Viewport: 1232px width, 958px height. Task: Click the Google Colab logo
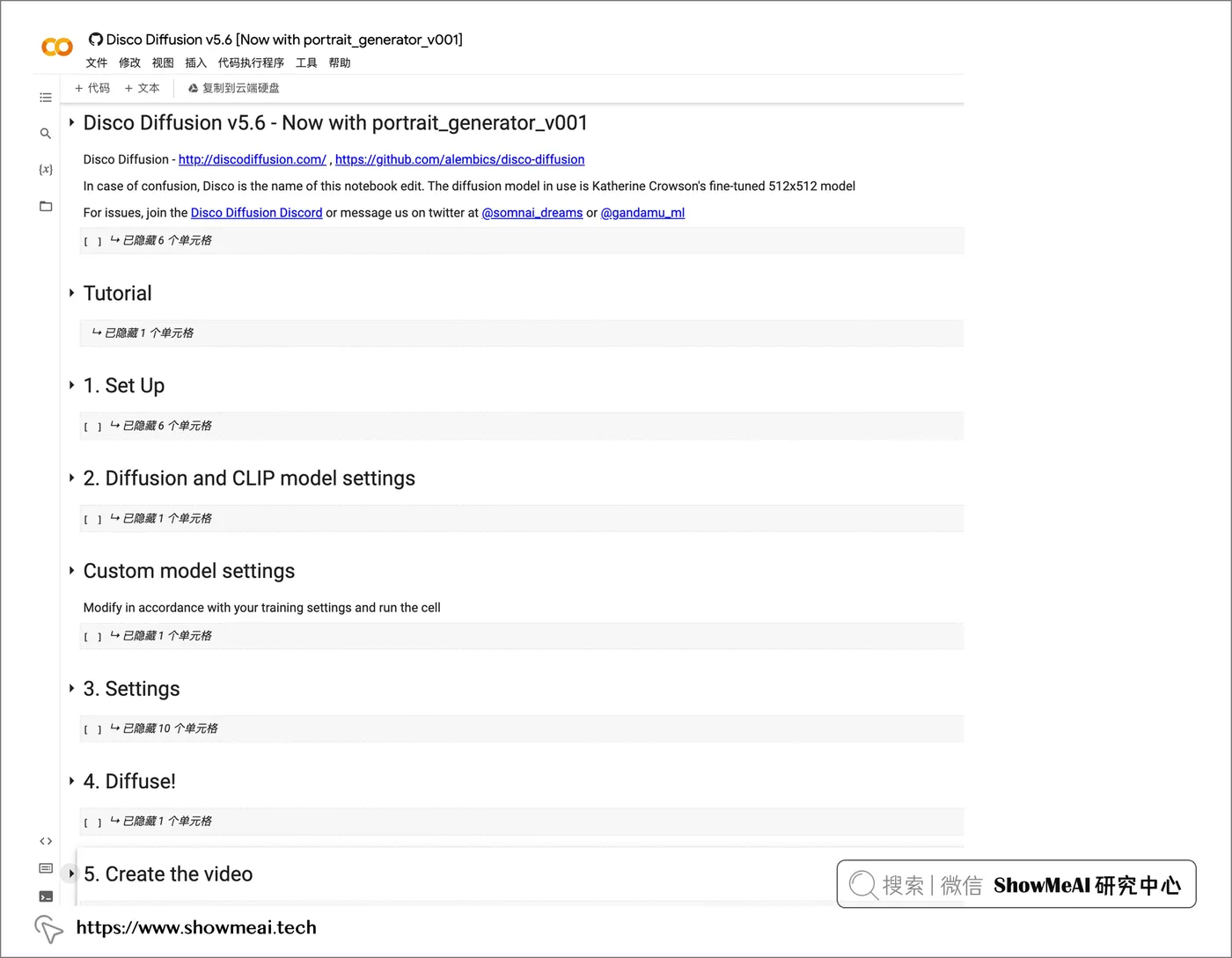coord(57,47)
